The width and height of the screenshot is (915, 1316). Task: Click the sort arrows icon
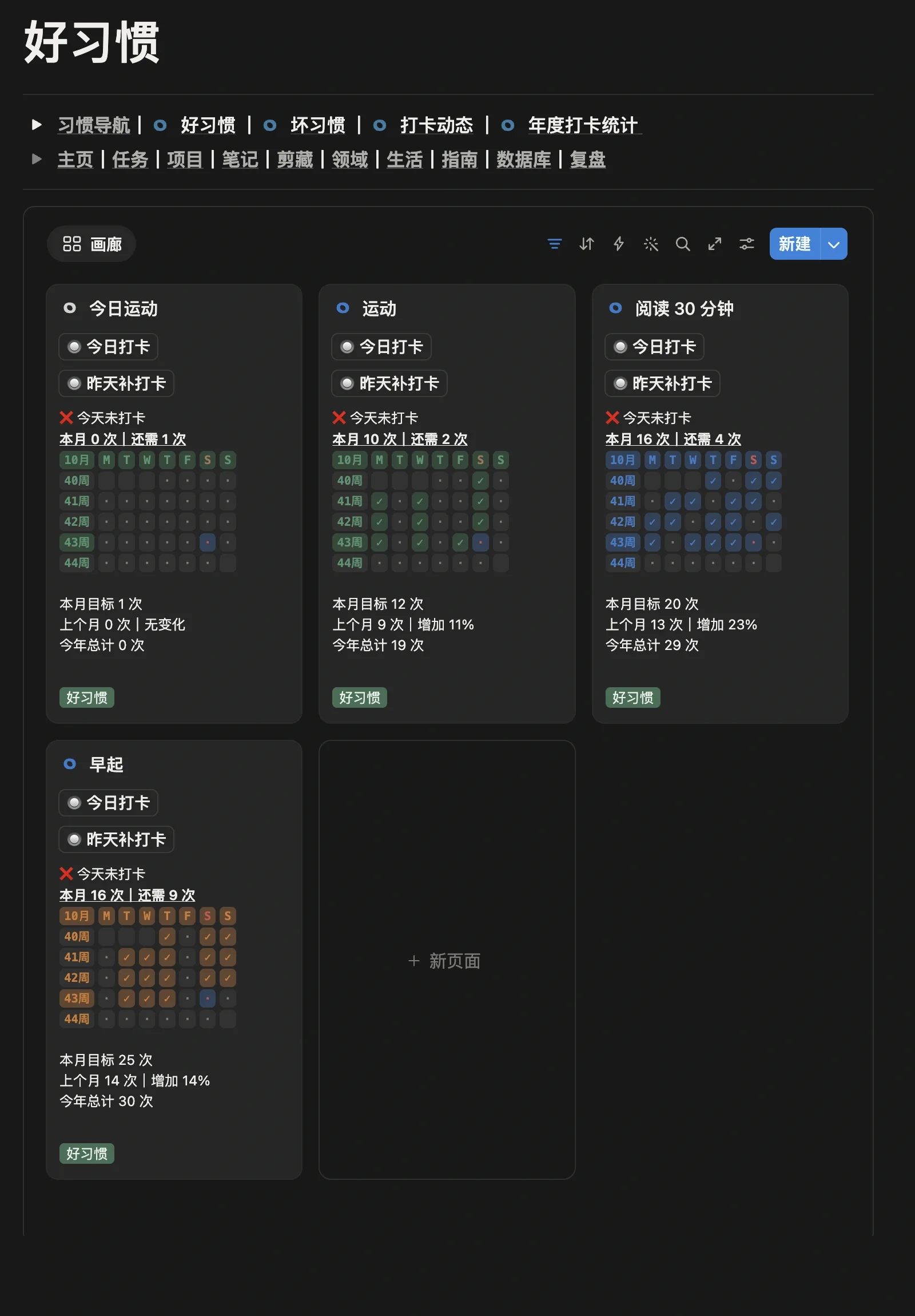(586, 244)
